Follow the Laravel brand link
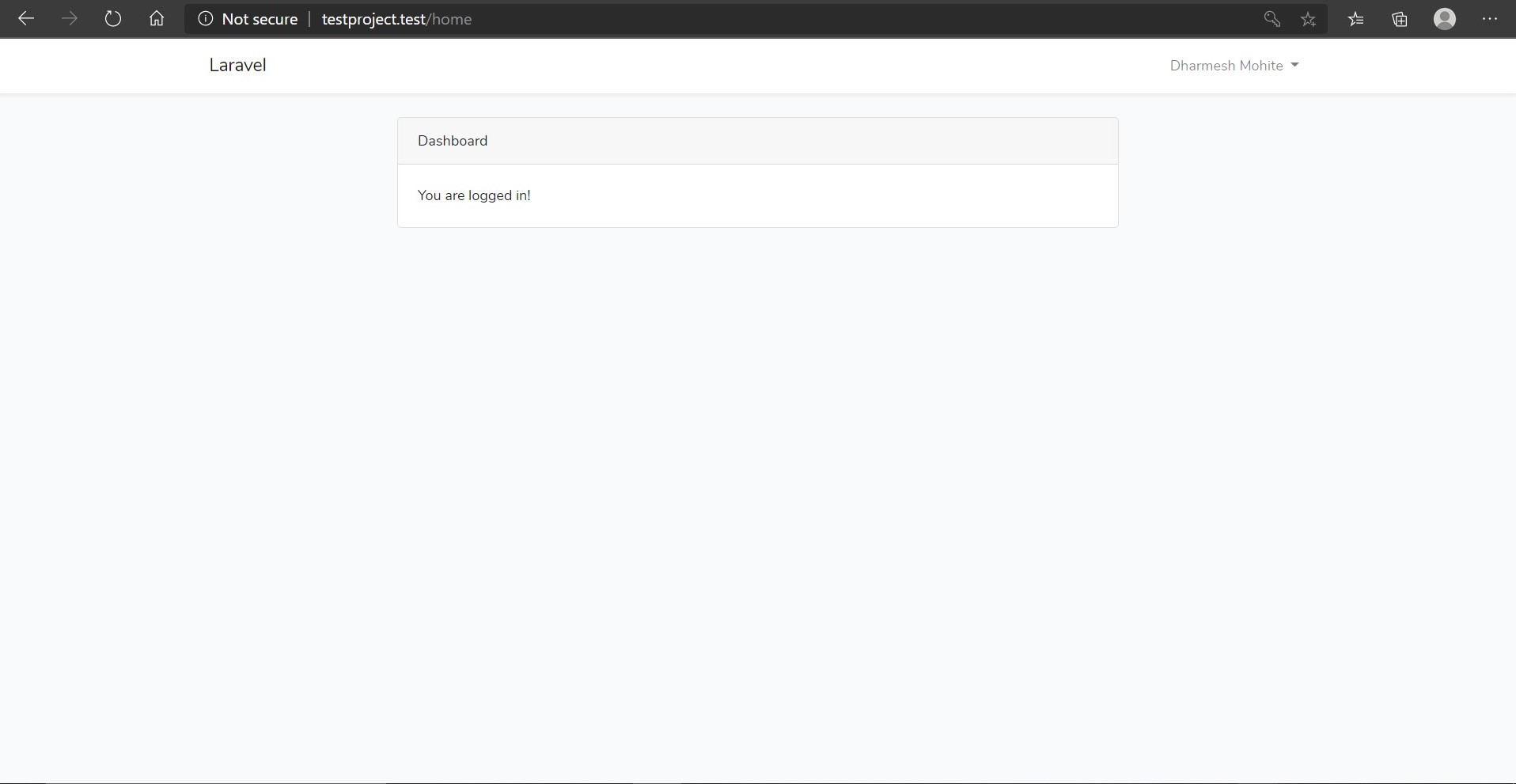1516x784 pixels. point(237,65)
